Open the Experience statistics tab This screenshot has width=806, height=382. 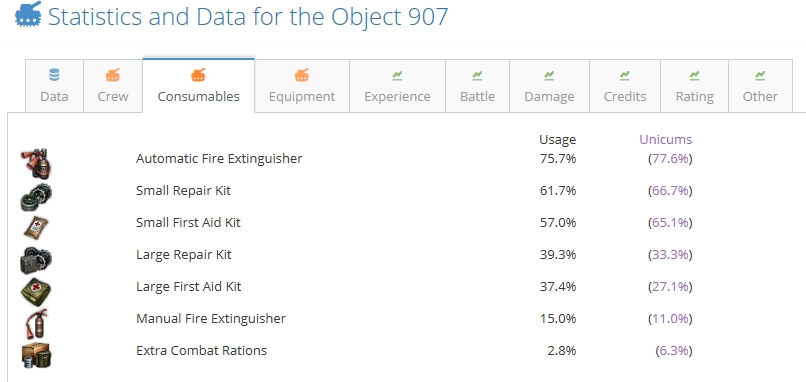[397, 86]
